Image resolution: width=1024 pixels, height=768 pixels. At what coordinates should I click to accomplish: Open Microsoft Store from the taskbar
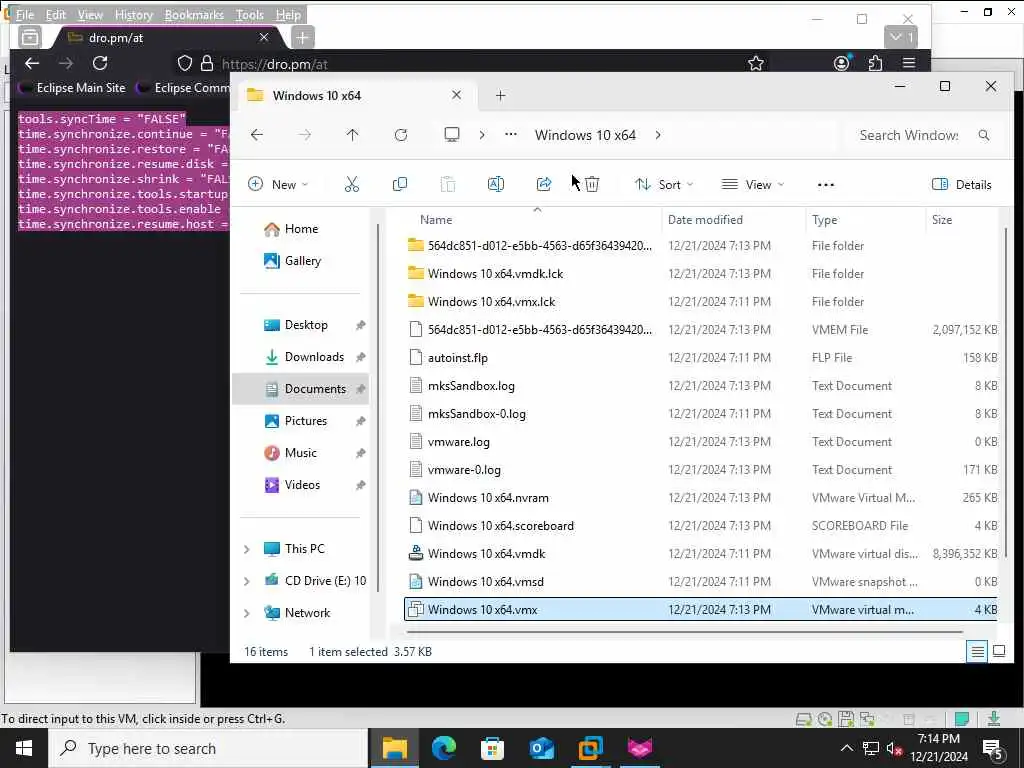tap(492, 748)
